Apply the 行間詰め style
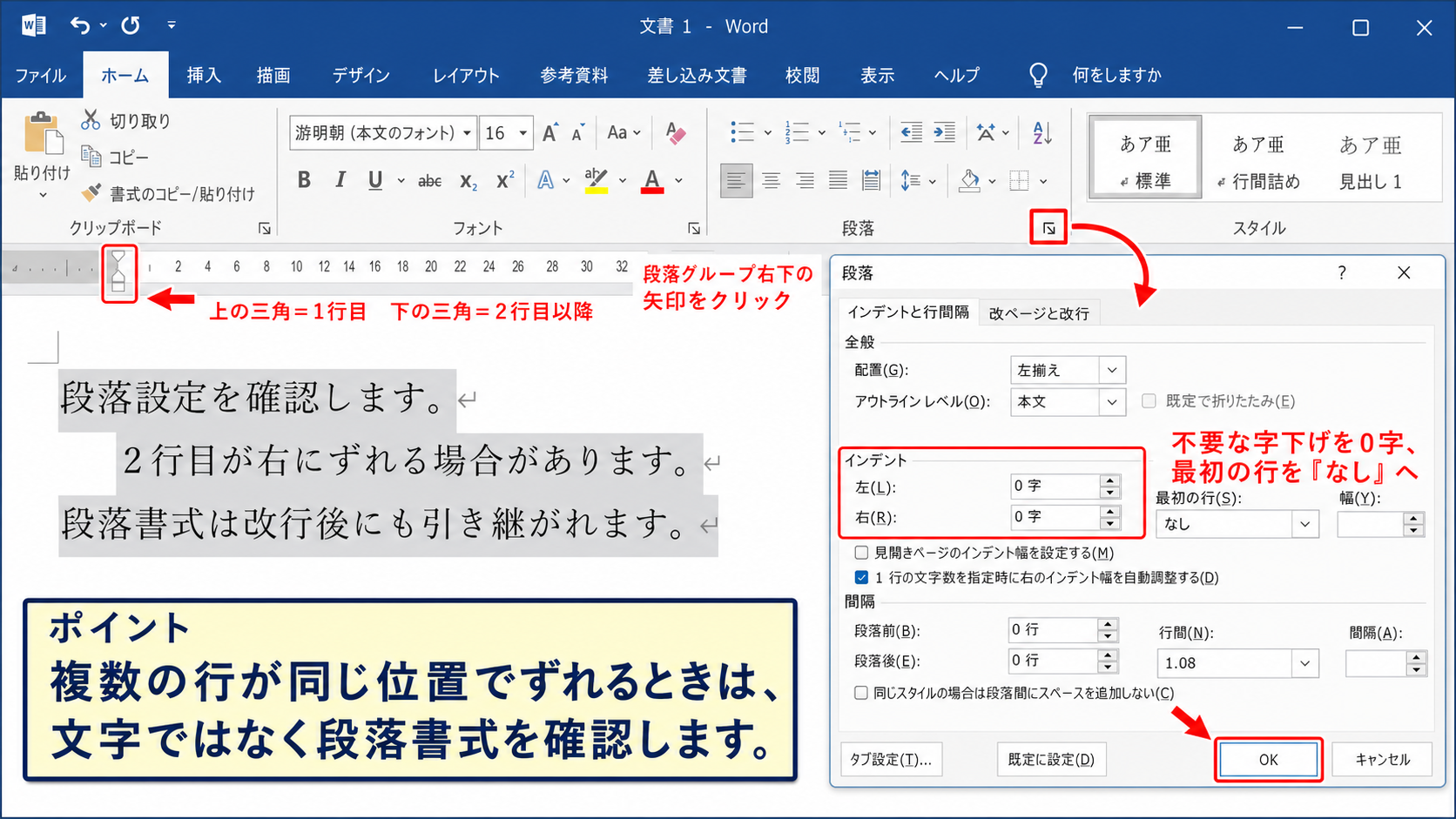 click(1258, 162)
